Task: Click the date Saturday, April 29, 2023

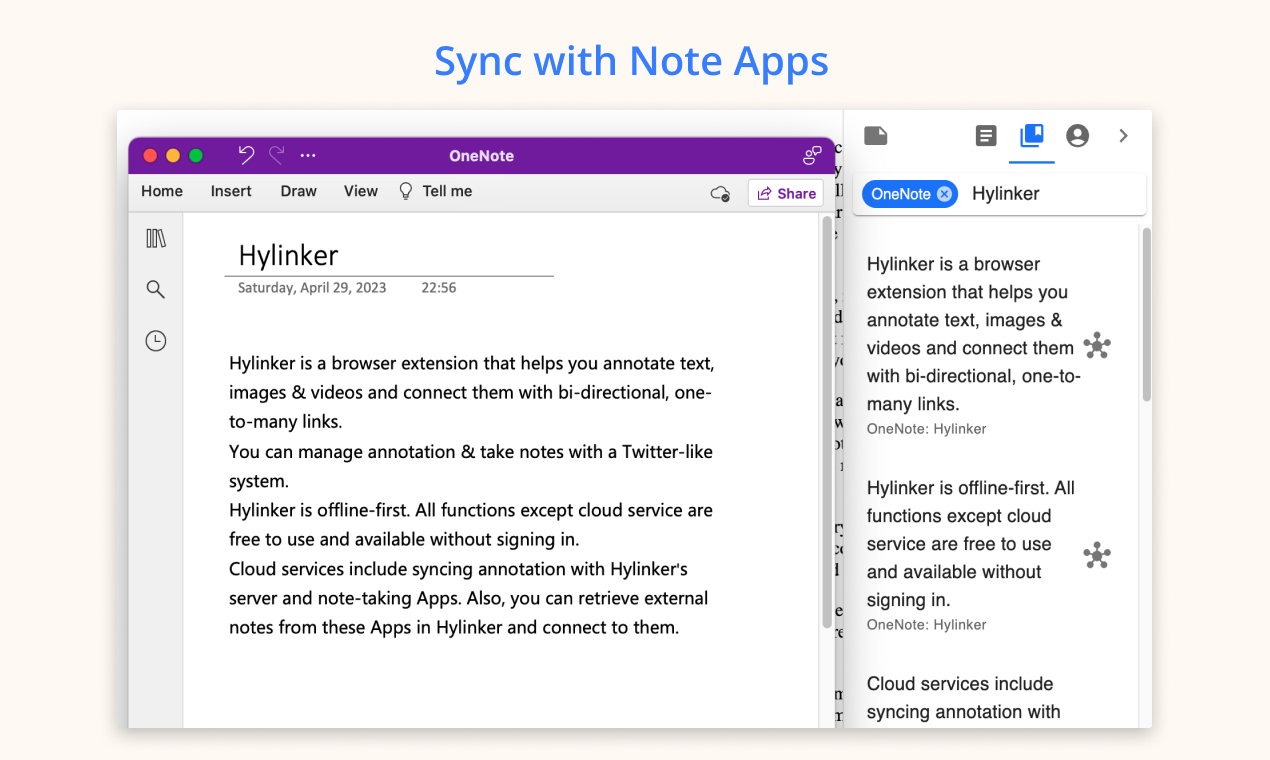Action: [312, 288]
